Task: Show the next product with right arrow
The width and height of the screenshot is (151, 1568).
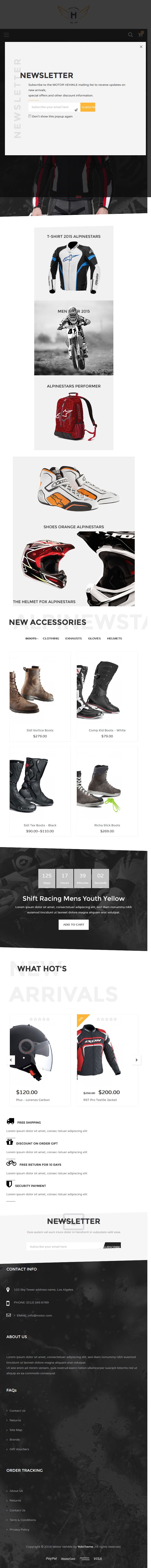Action: coord(136,1060)
